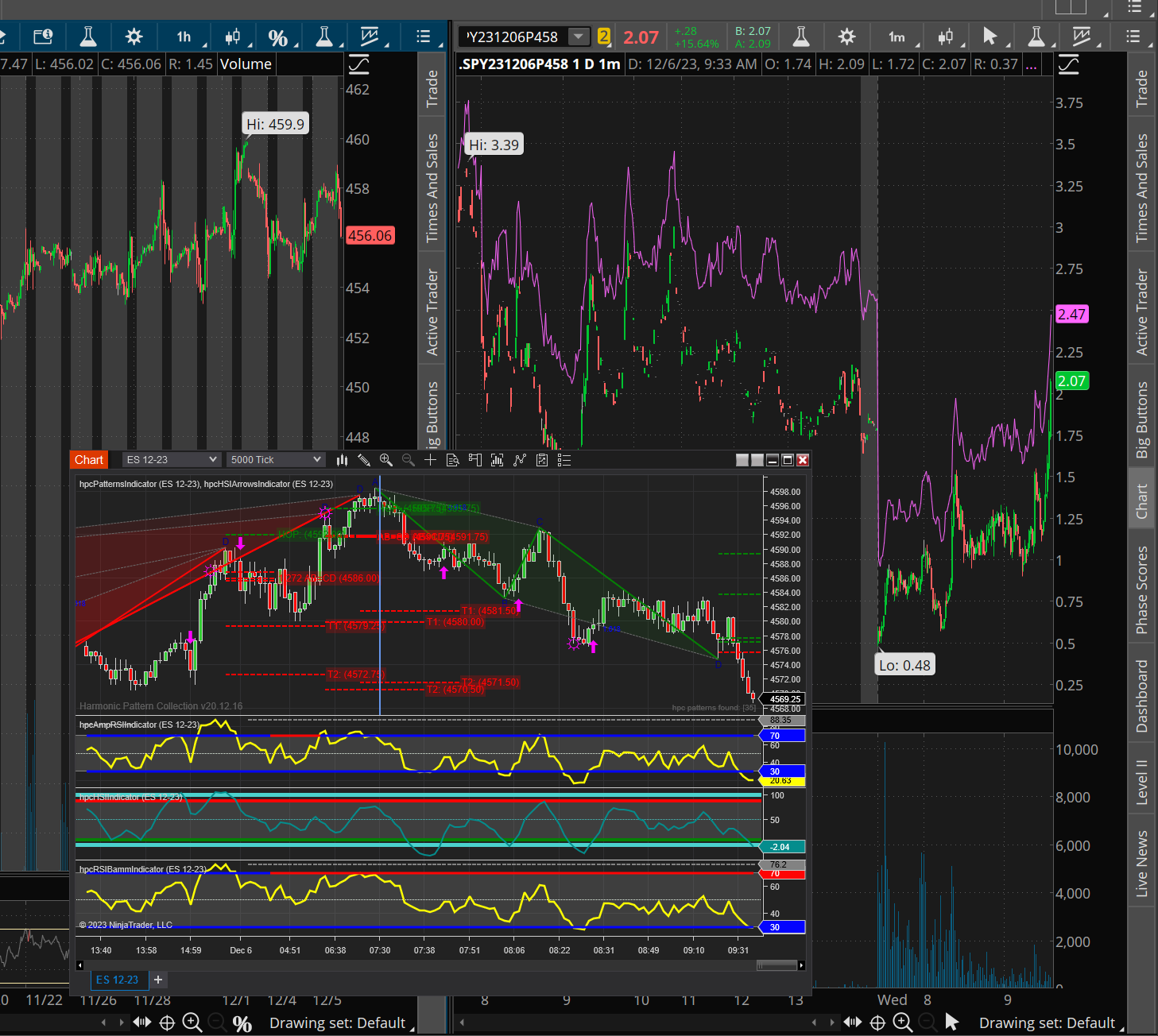Expand the 5000 Tick interval dropdown

coord(316,460)
